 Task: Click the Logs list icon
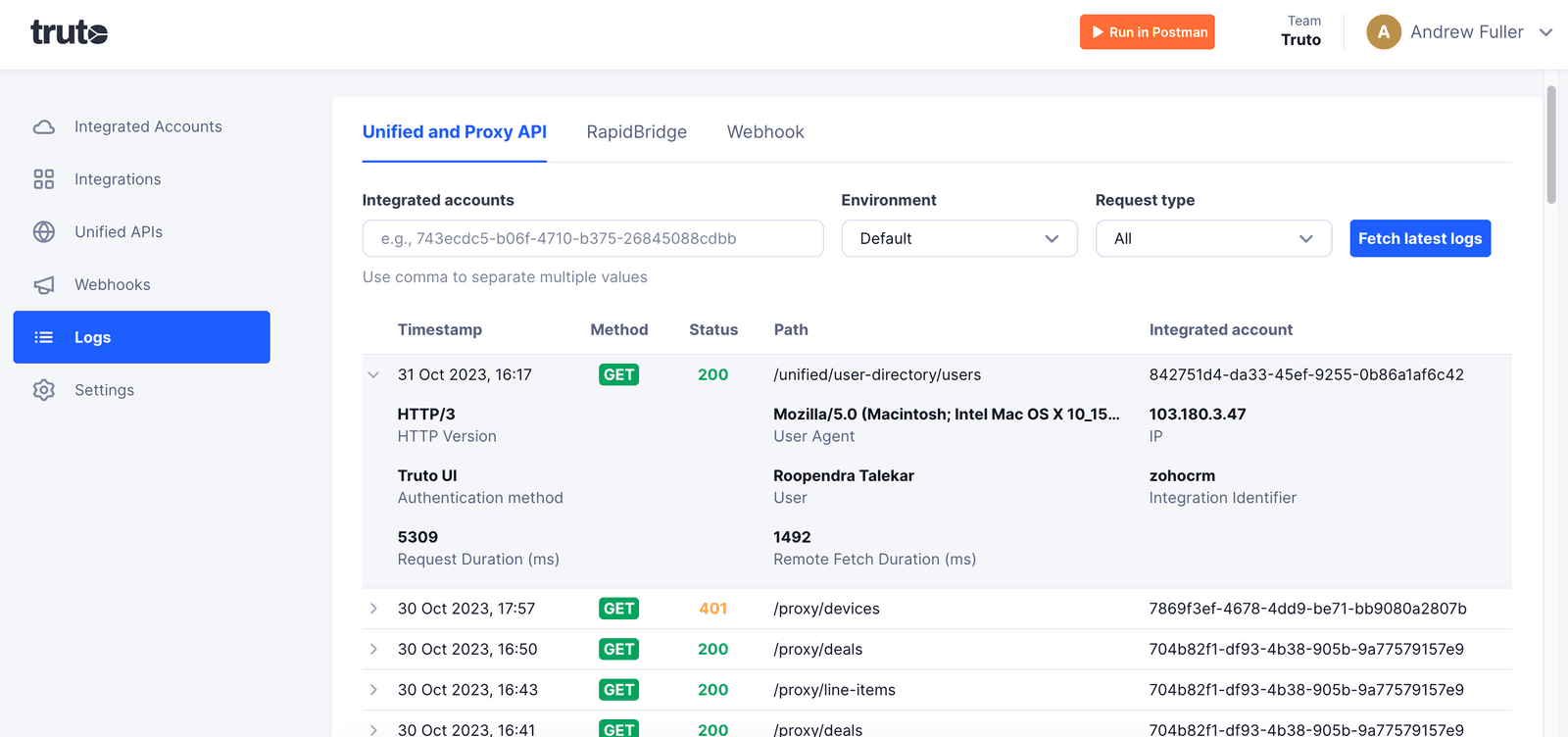pyautogui.click(x=44, y=337)
